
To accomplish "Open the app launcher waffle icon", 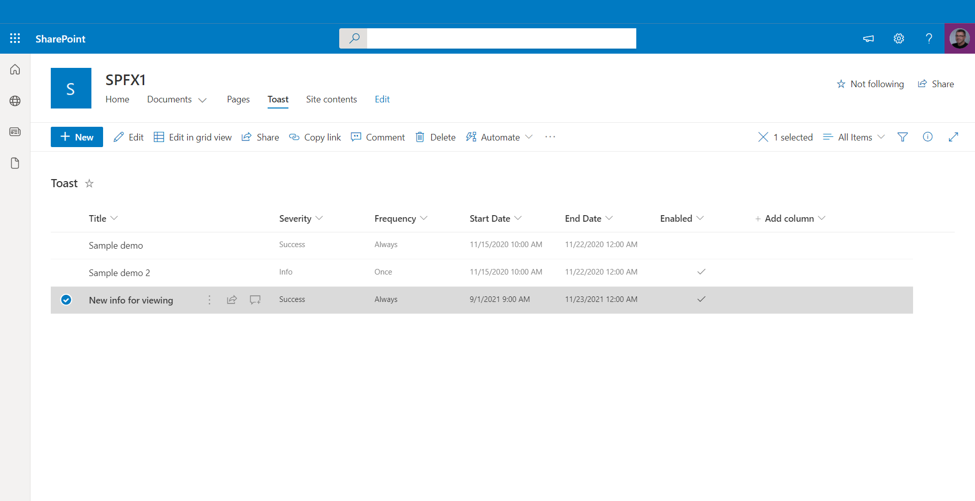I will pos(15,39).
